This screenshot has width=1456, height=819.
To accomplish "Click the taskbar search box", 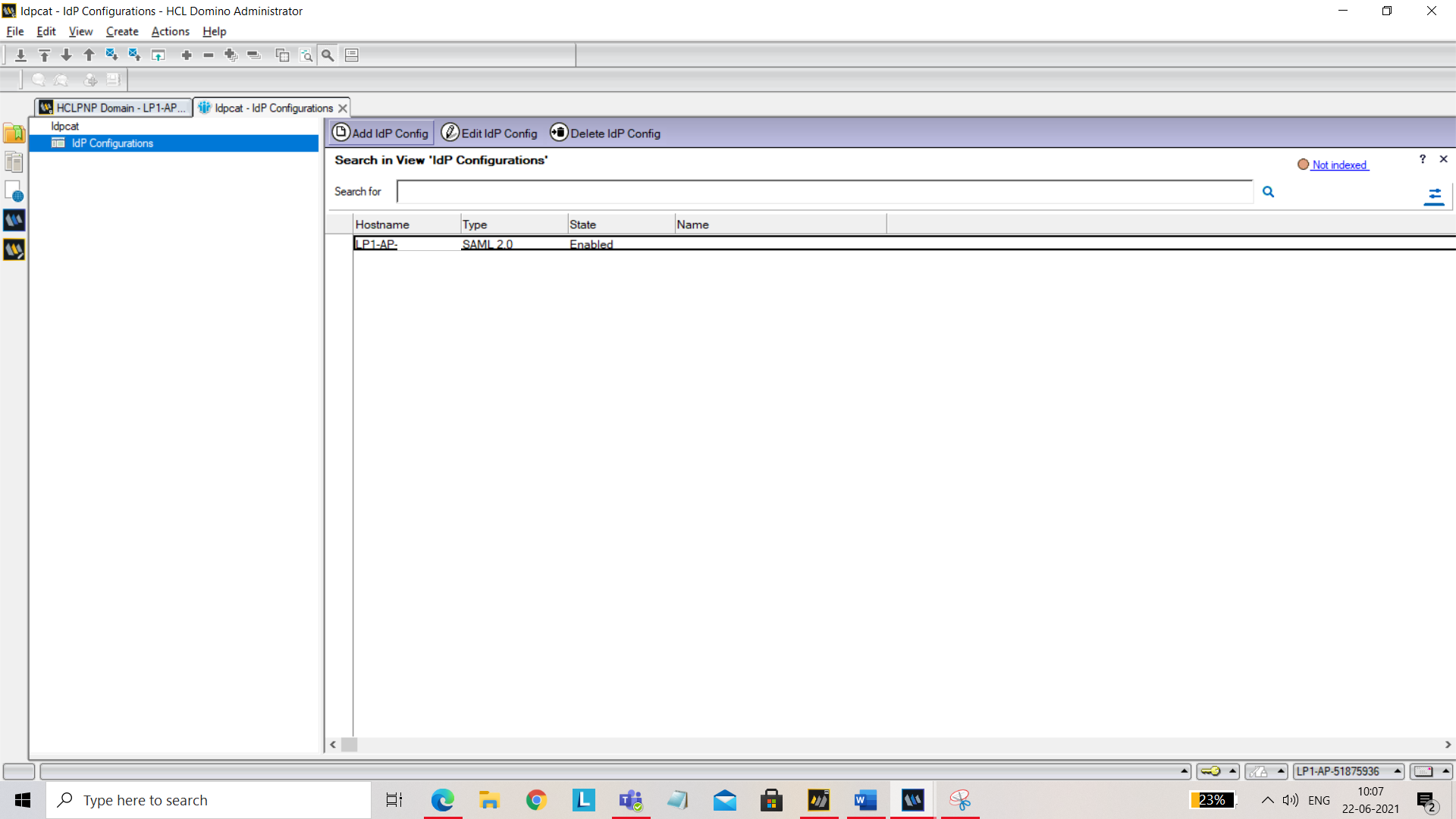I will click(x=209, y=800).
